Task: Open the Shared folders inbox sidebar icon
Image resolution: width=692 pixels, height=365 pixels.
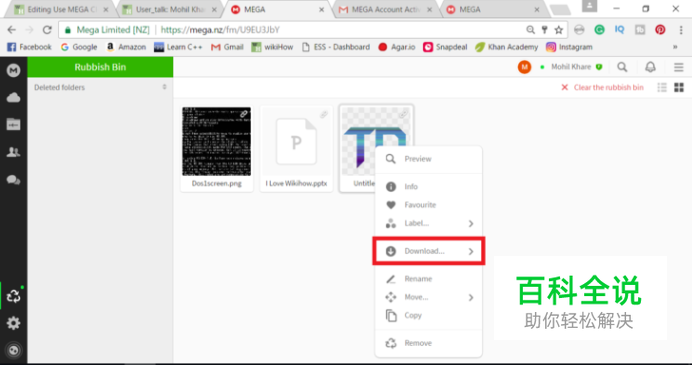Action: [x=13, y=125]
